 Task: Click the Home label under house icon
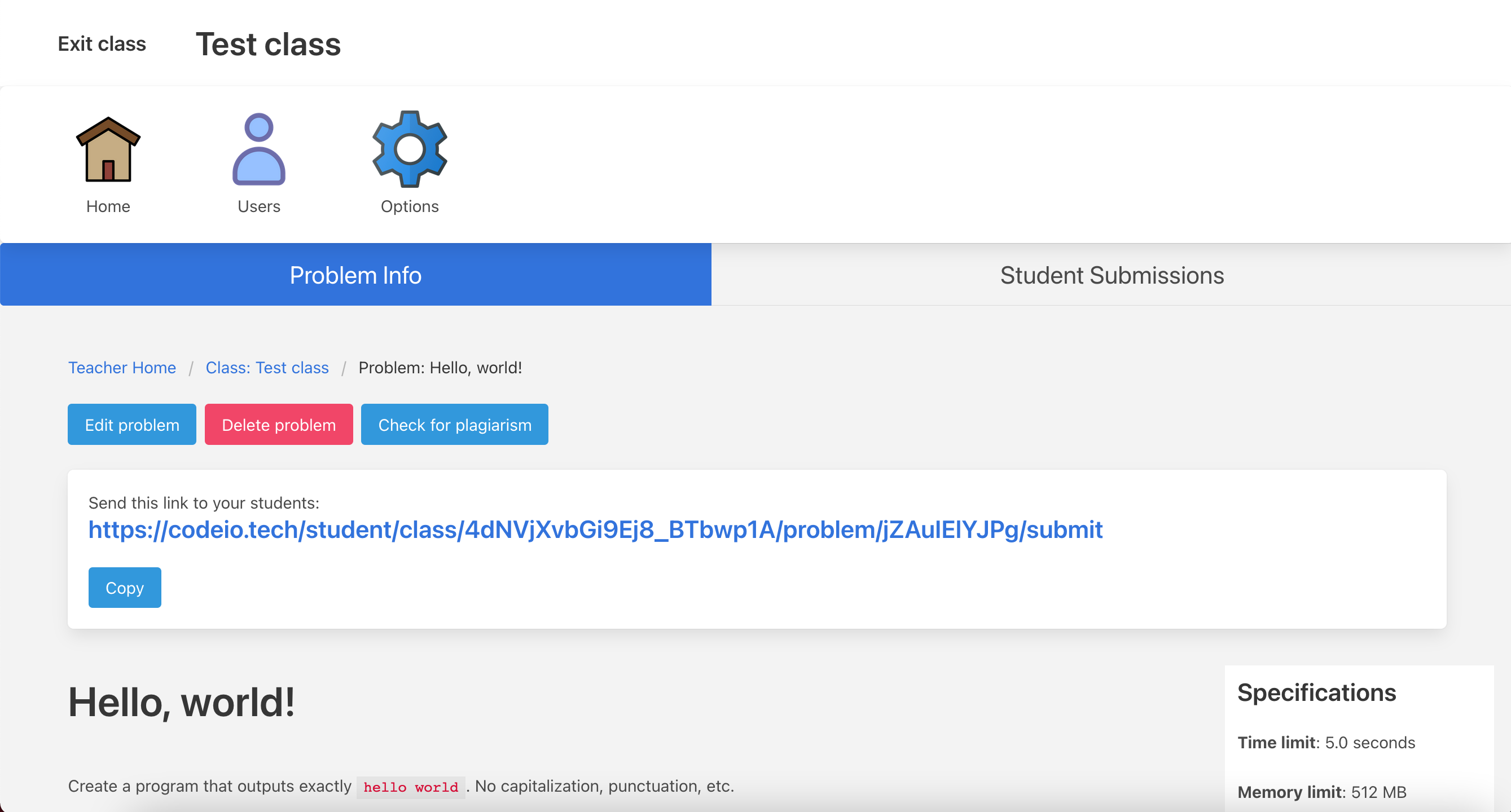[x=108, y=206]
